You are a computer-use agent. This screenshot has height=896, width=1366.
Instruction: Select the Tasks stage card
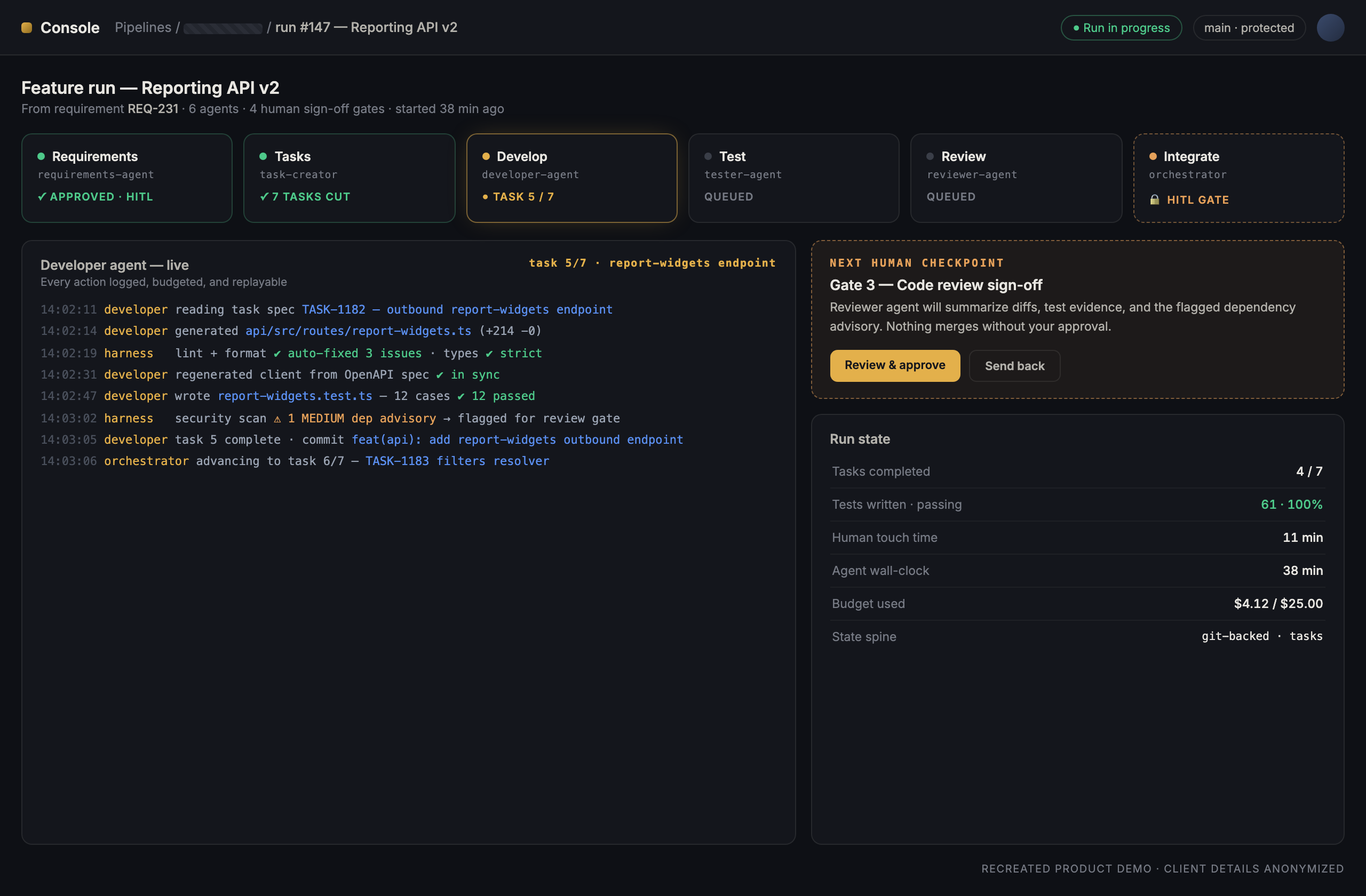pyautogui.click(x=349, y=178)
